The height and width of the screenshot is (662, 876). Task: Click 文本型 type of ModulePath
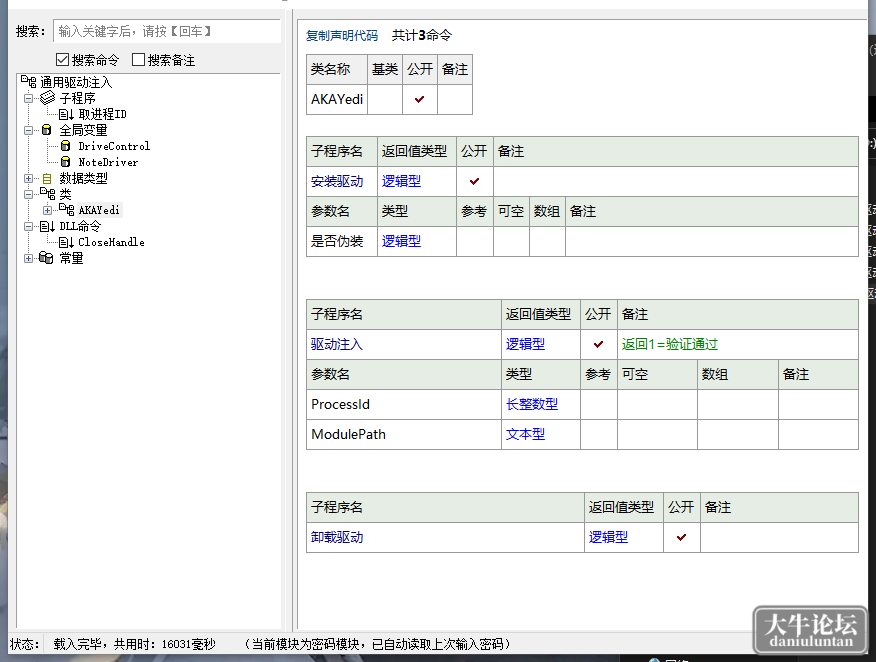[x=525, y=434]
